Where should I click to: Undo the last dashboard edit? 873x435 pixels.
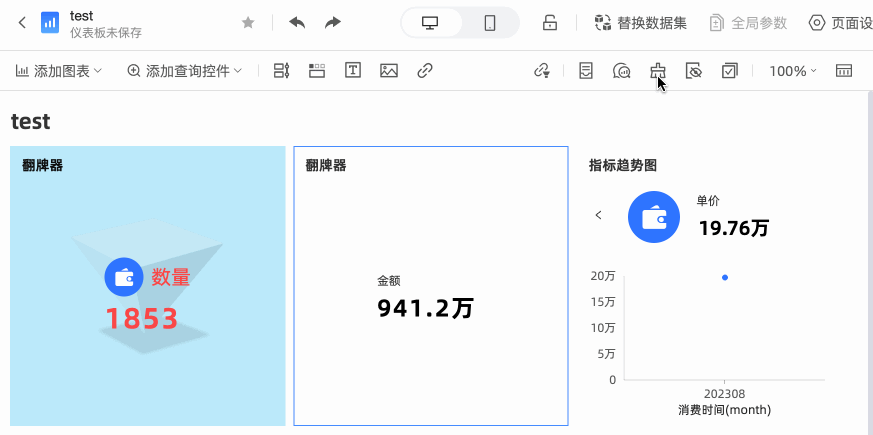297,23
